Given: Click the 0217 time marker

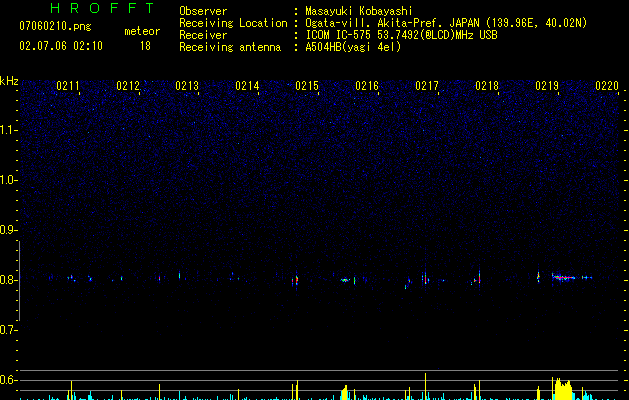Looking at the screenshot, I should pos(427,86).
